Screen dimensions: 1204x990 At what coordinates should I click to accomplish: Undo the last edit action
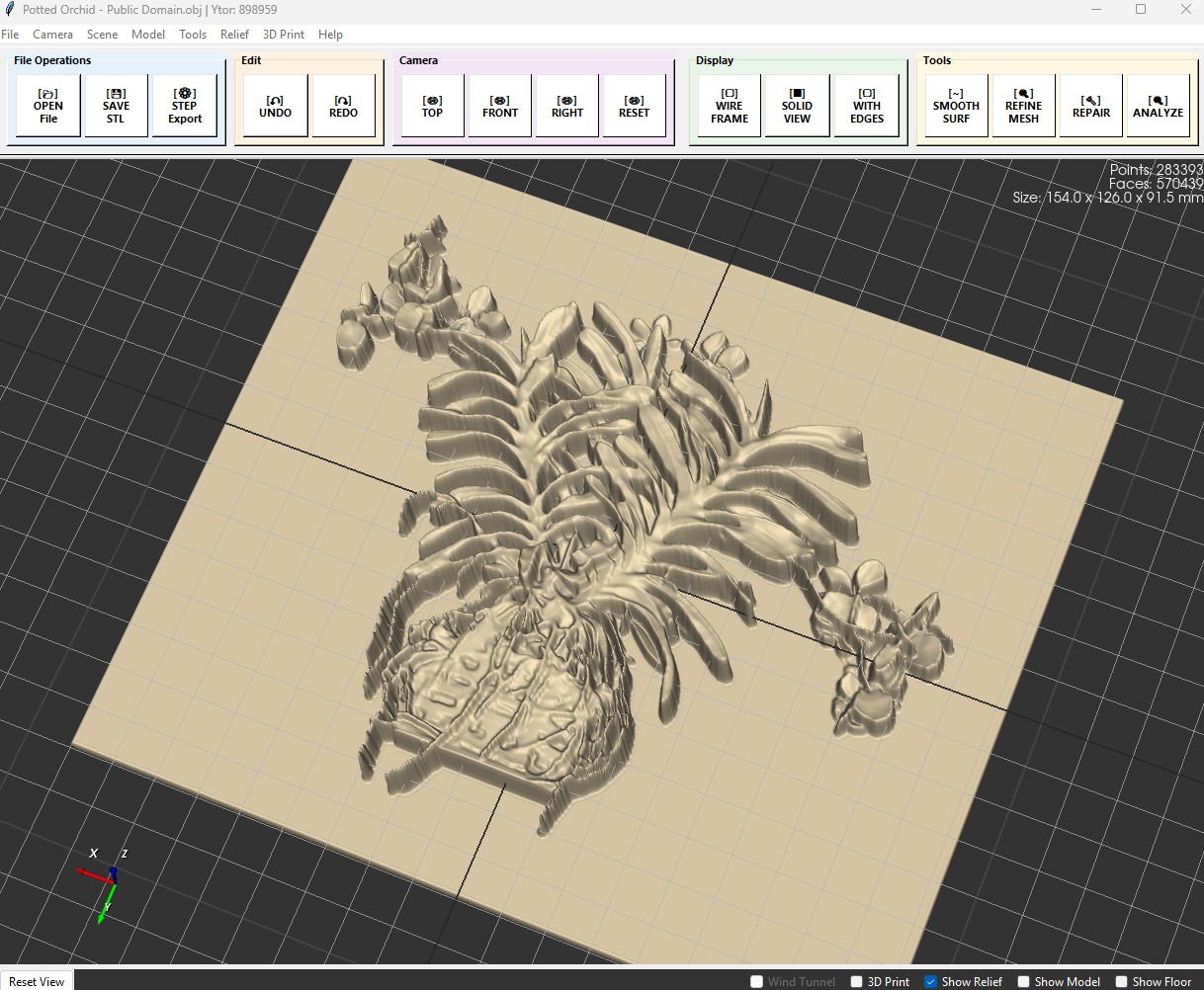click(x=275, y=106)
